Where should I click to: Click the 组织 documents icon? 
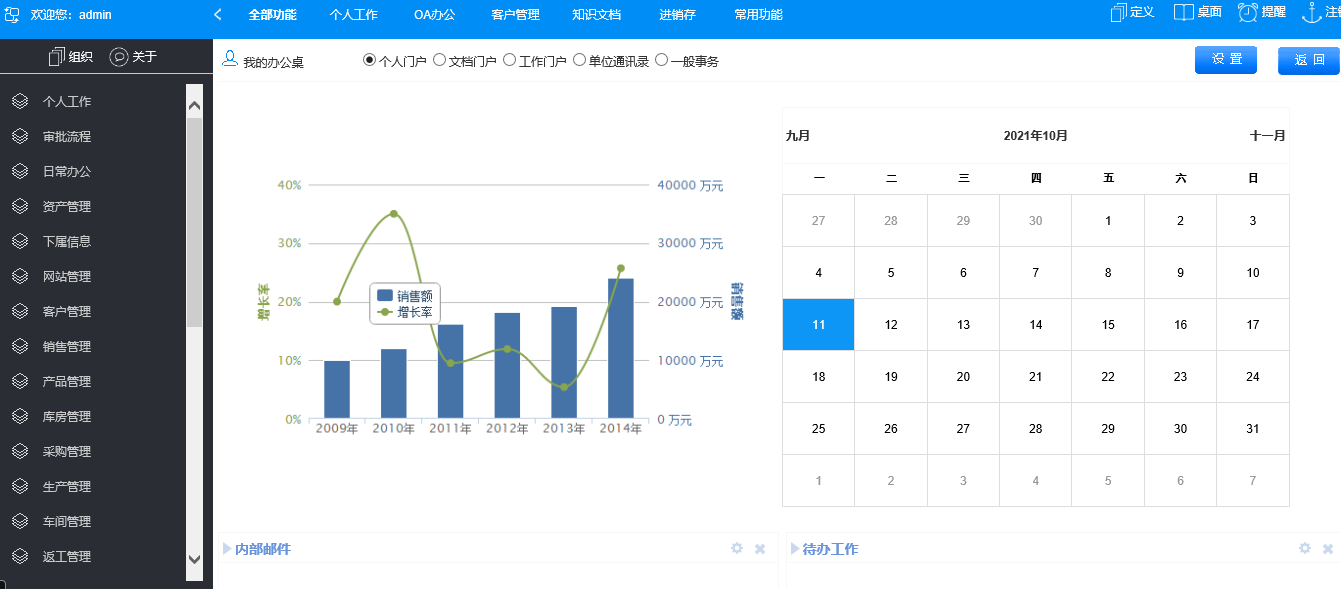pyautogui.click(x=57, y=57)
